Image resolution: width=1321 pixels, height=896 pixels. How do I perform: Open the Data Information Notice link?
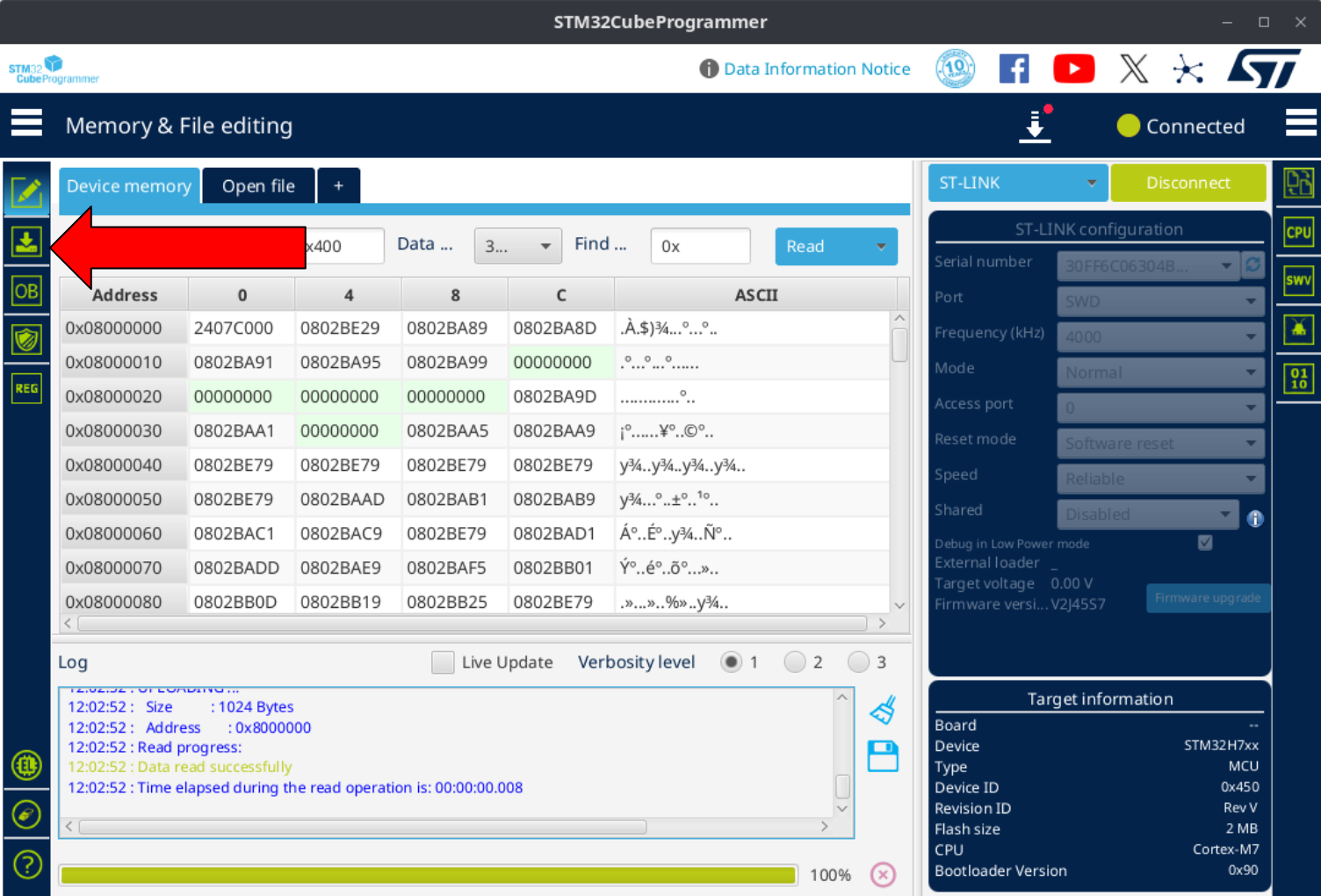[x=816, y=69]
